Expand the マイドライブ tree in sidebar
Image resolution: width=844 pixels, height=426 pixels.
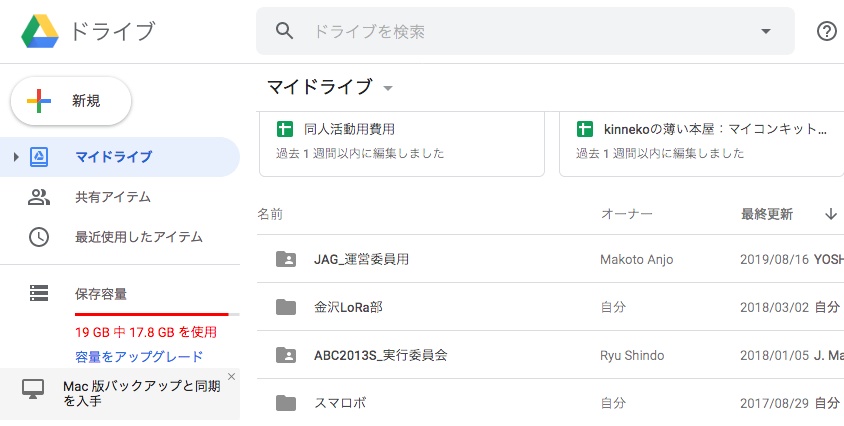(16, 157)
